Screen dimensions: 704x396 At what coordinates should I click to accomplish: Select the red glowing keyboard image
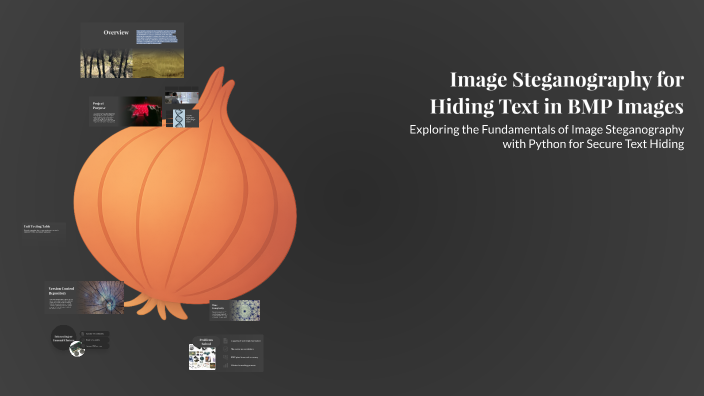pyautogui.click(x=142, y=111)
